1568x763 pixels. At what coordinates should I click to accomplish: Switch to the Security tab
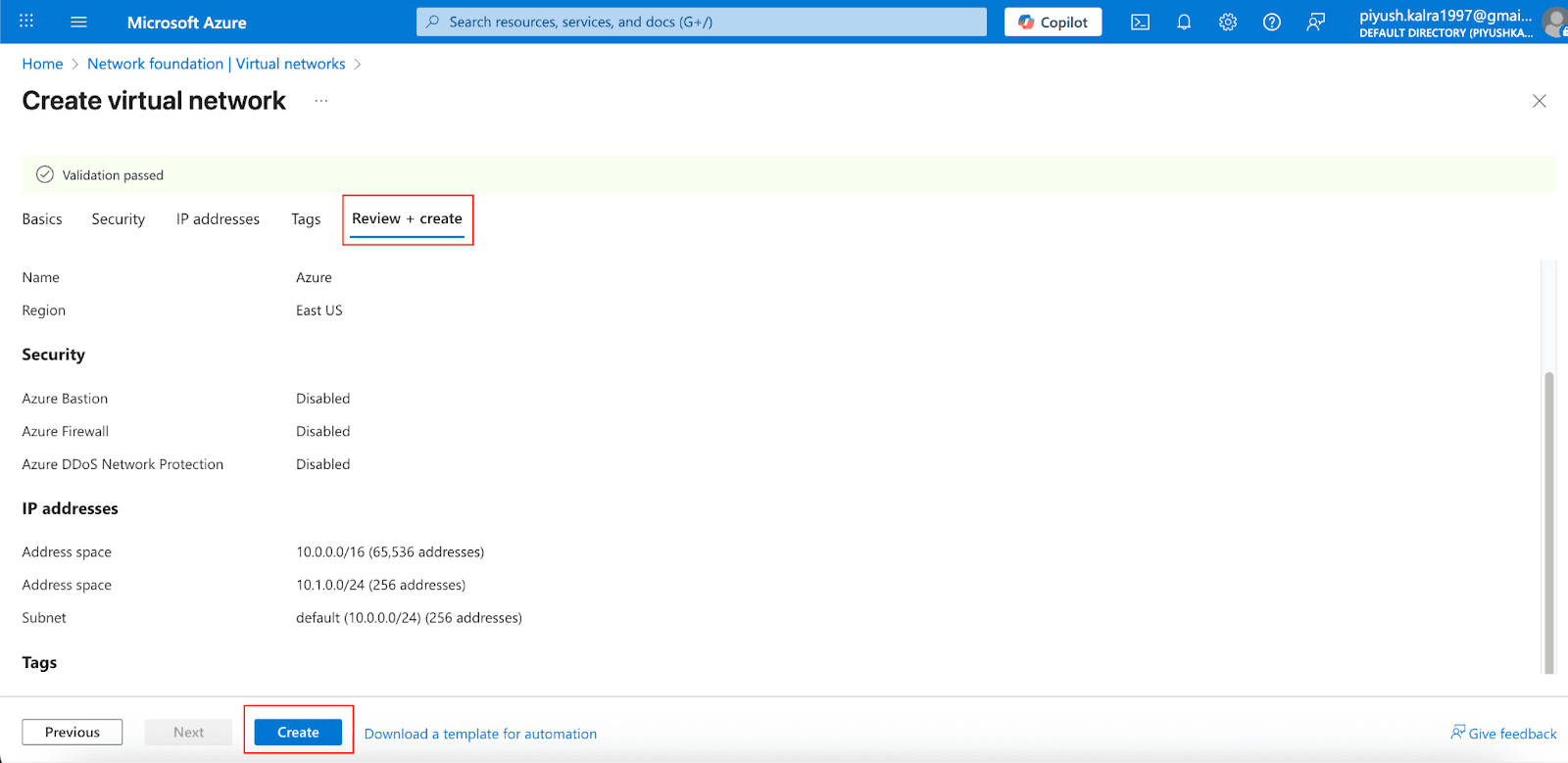119,219
